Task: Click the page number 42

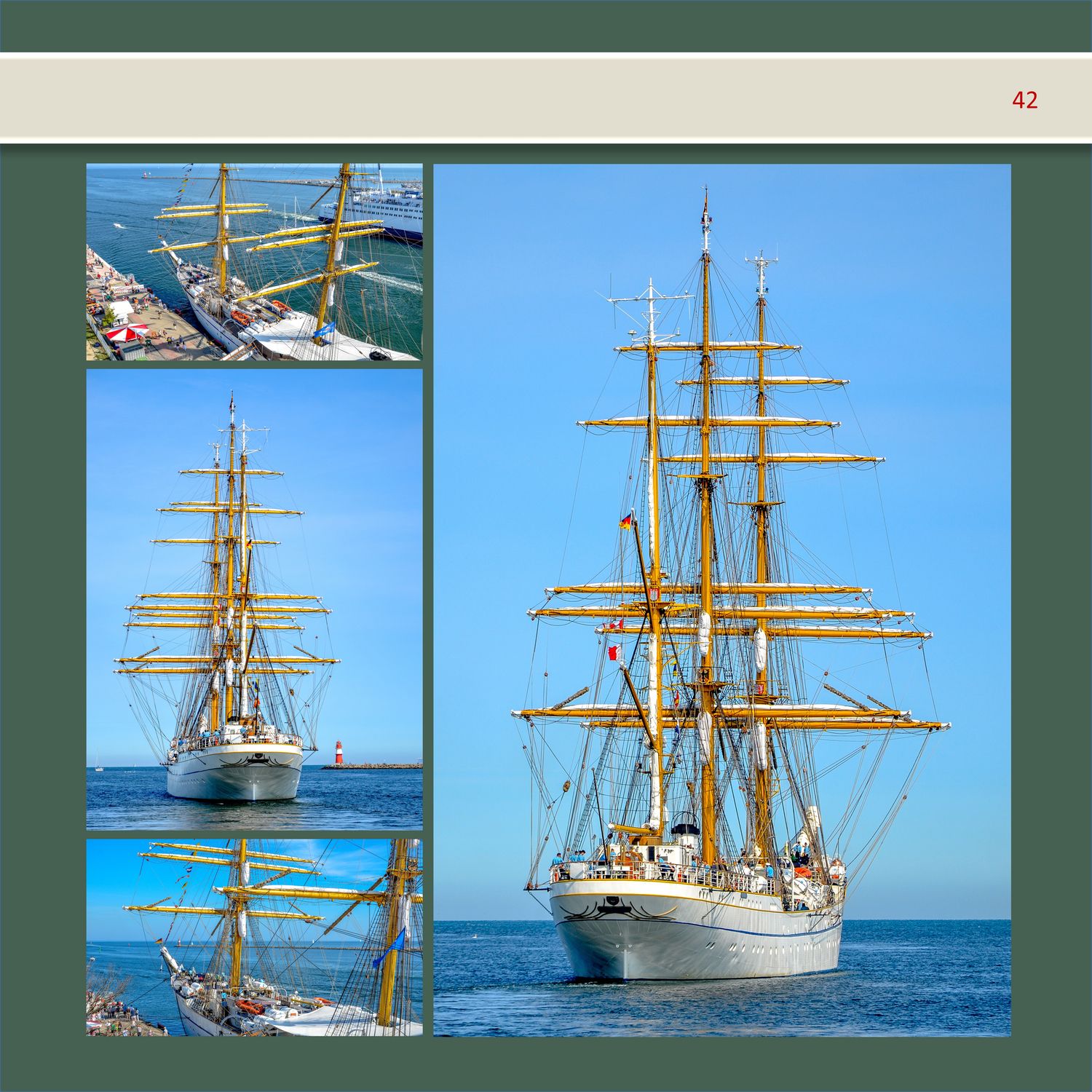Action: (x=1024, y=100)
